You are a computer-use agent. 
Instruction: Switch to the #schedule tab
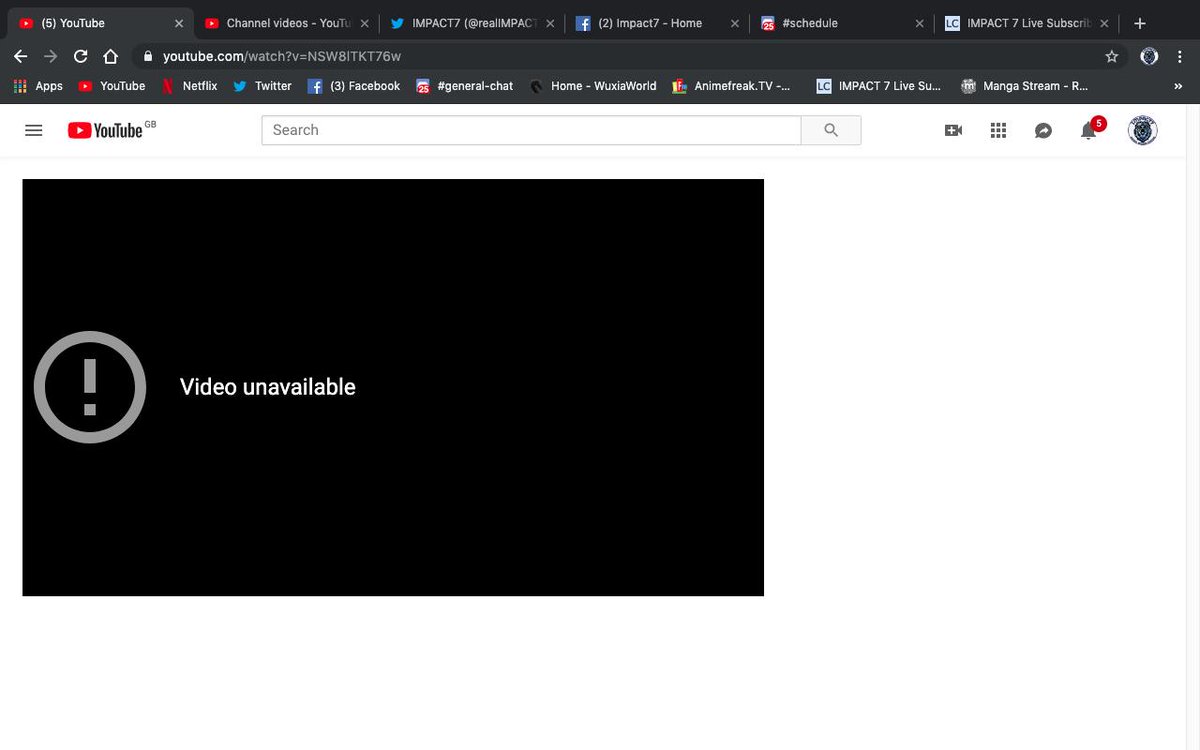click(x=843, y=23)
